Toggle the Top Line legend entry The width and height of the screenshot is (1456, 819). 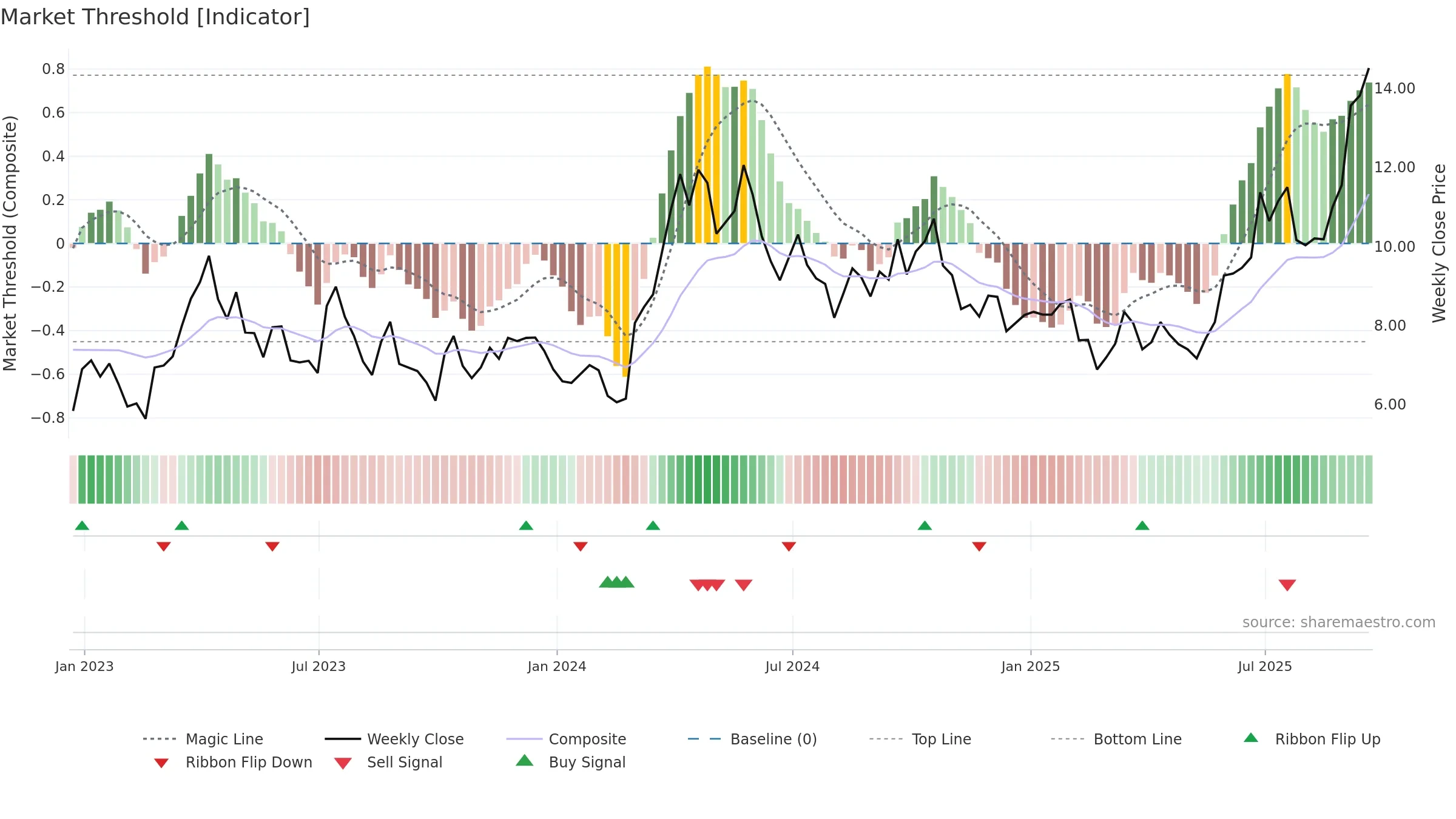click(x=920, y=739)
